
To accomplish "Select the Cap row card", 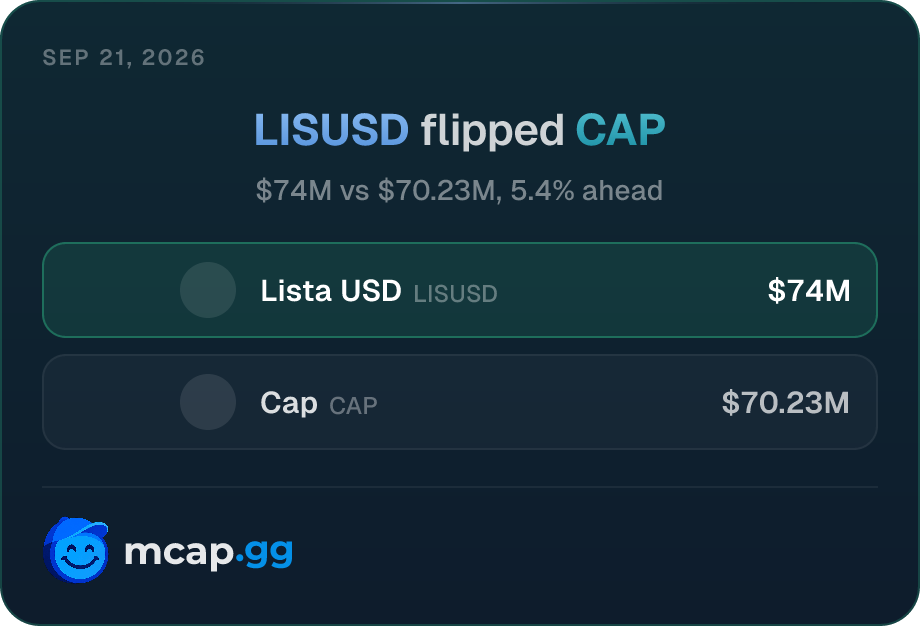I will (x=460, y=402).
